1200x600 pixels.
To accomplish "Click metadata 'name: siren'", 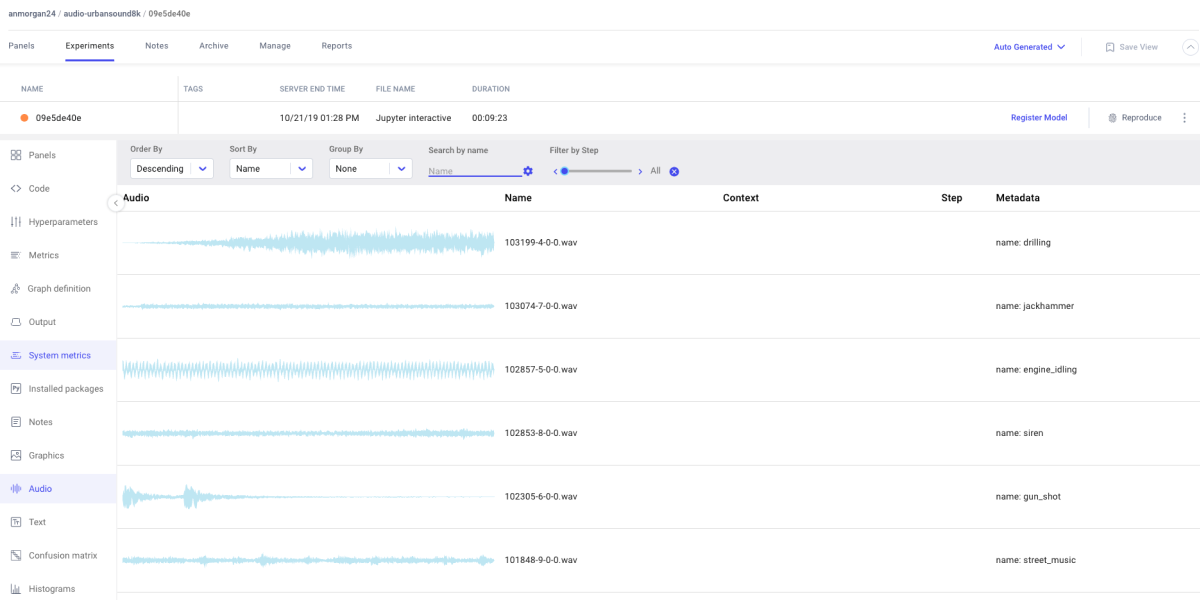I will point(1021,433).
